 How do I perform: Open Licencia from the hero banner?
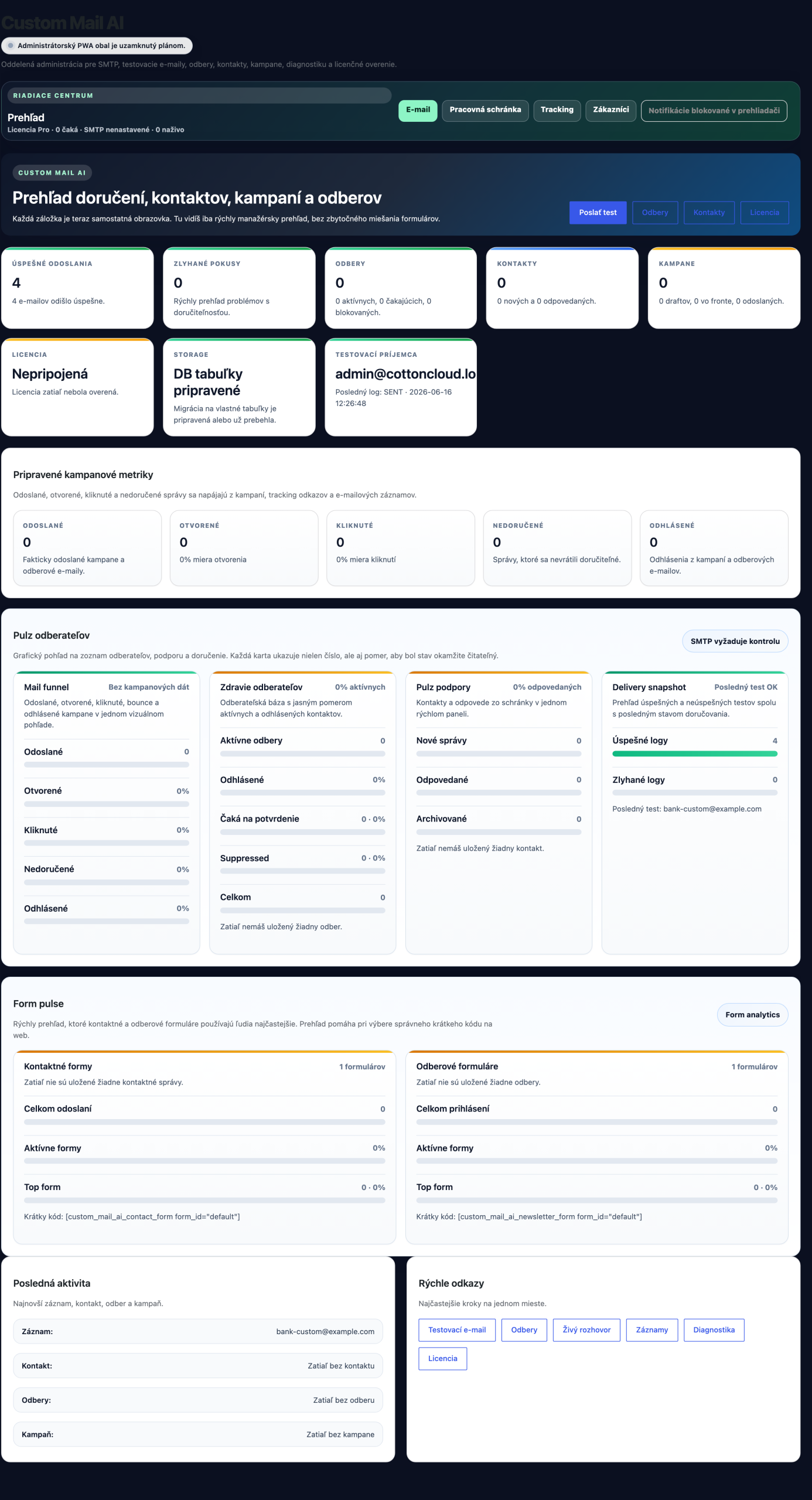(765, 213)
